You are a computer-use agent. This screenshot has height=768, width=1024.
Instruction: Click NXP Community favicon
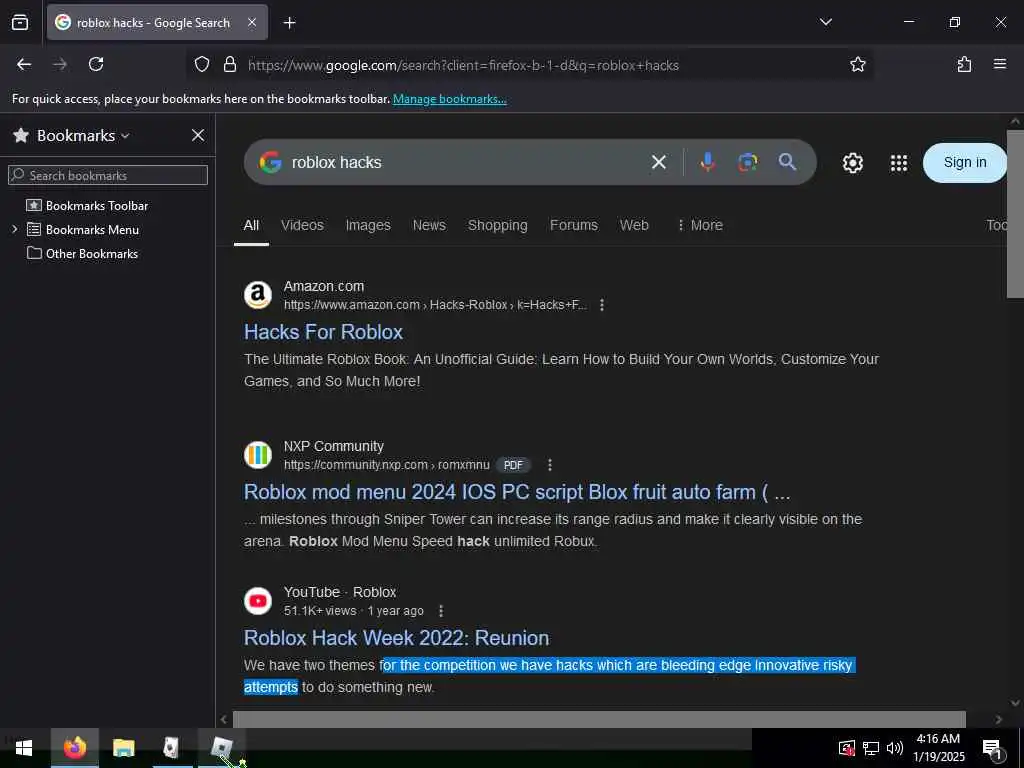pos(258,455)
